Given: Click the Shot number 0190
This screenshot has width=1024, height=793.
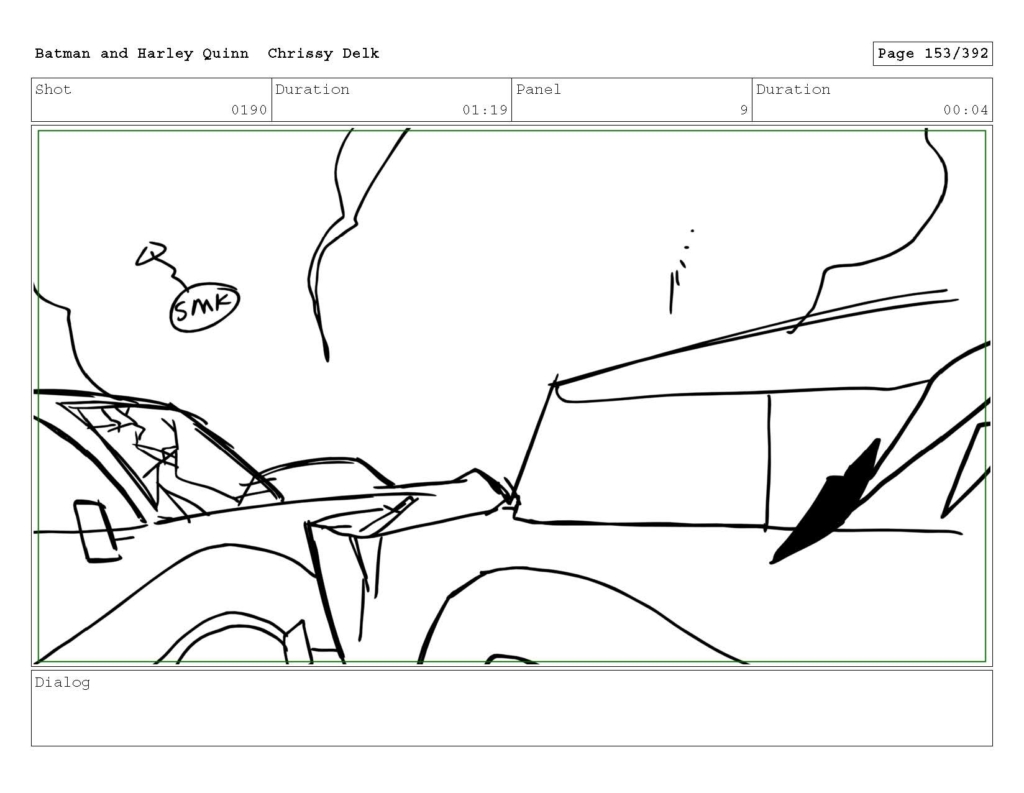Looking at the screenshot, I should [x=249, y=110].
